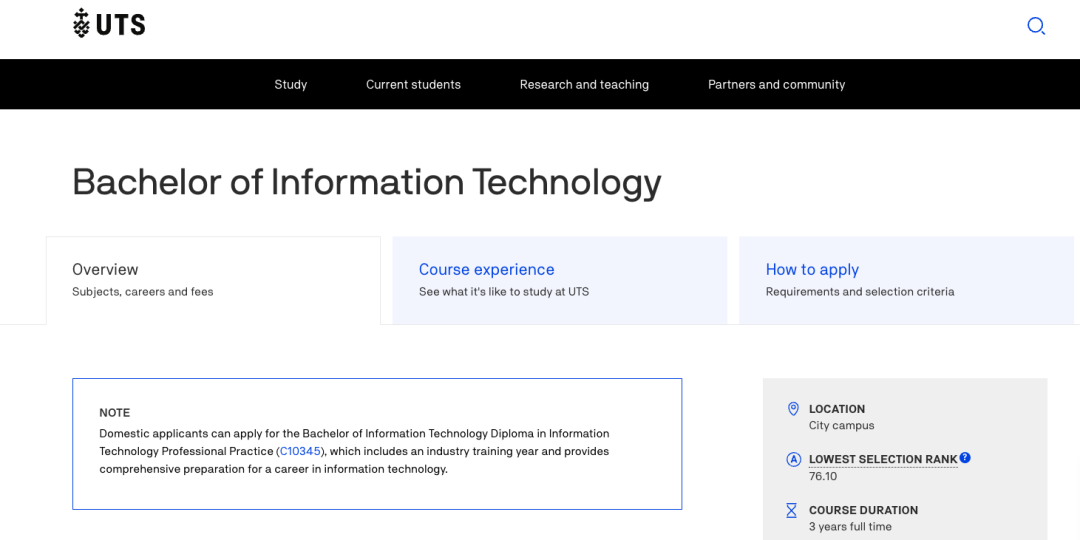The height and width of the screenshot is (540, 1080).
Task: Click 'Subjects, careers and fees' subtitle
Action: pyautogui.click(x=143, y=292)
